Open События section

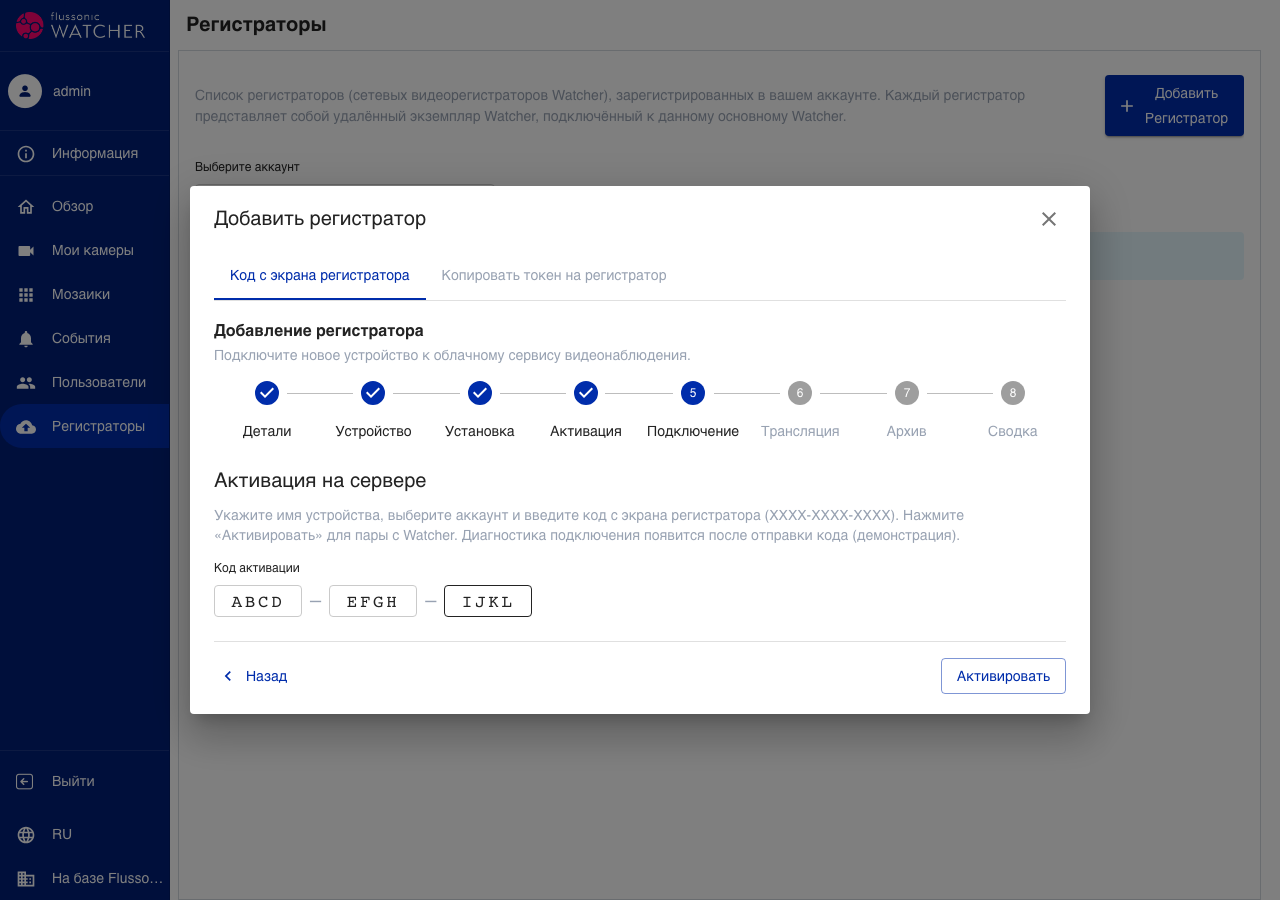click(x=85, y=339)
